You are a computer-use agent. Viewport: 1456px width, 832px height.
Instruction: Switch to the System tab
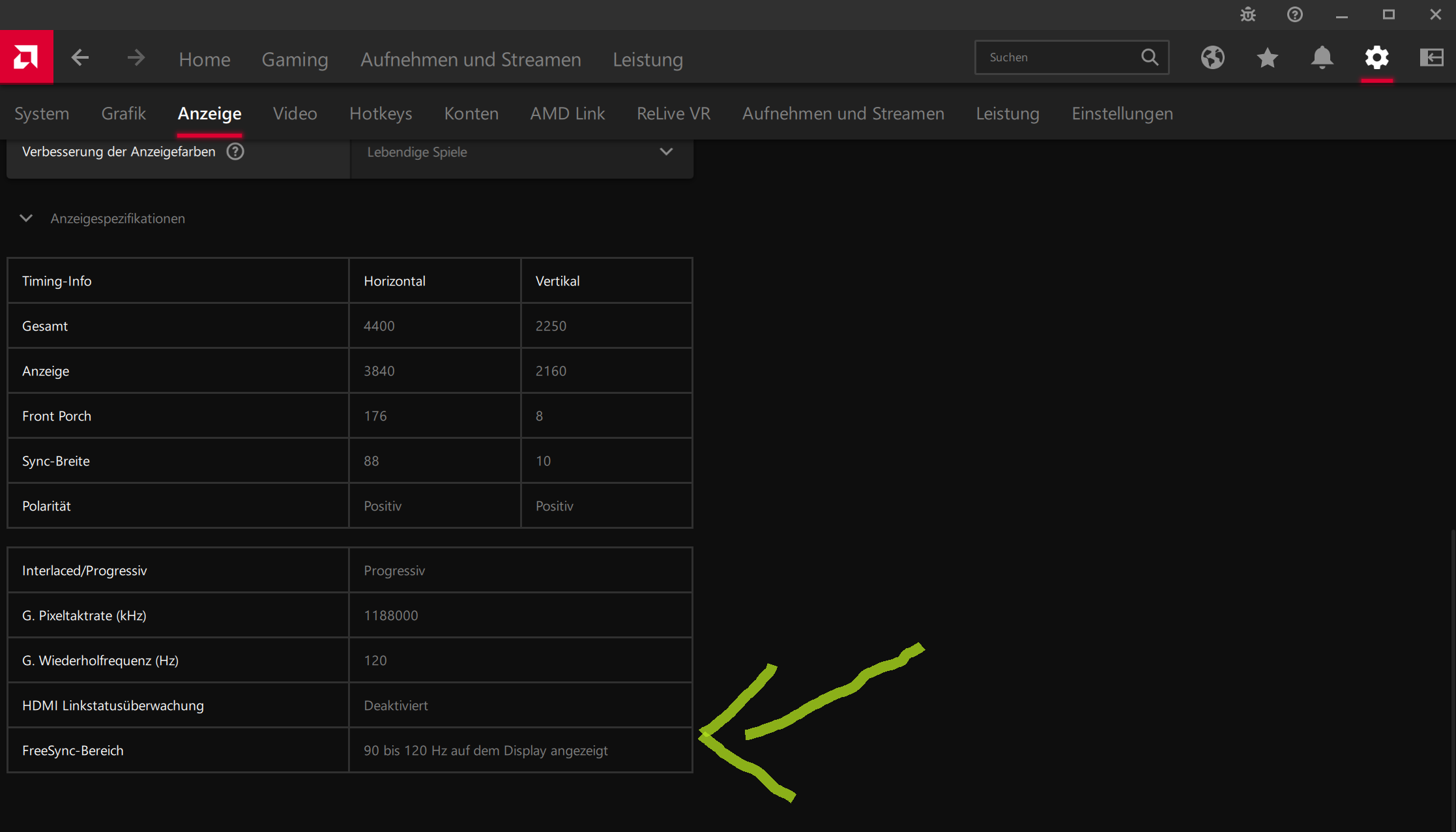pyautogui.click(x=42, y=113)
